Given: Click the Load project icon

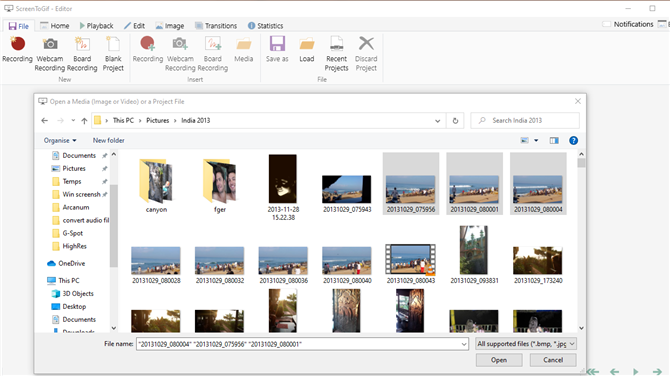Looking at the screenshot, I should (306, 50).
